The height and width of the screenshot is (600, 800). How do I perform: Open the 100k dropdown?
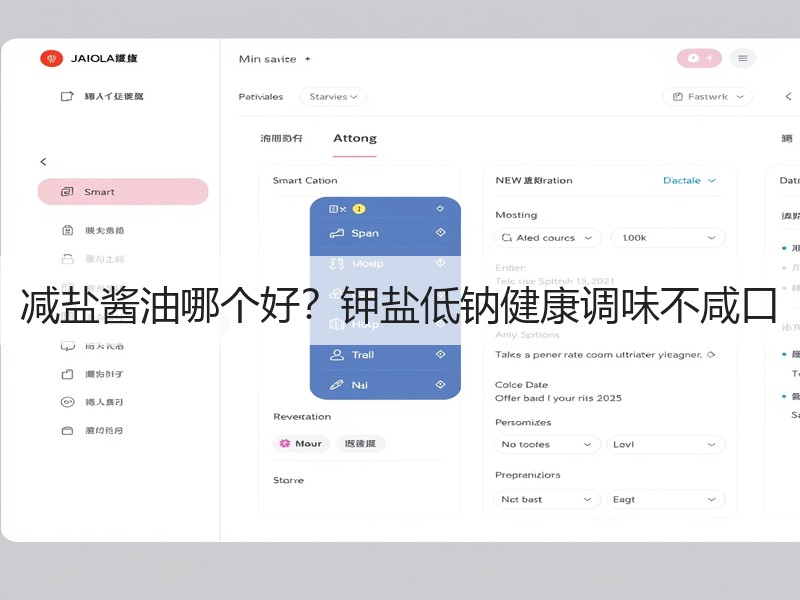coord(668,238)
